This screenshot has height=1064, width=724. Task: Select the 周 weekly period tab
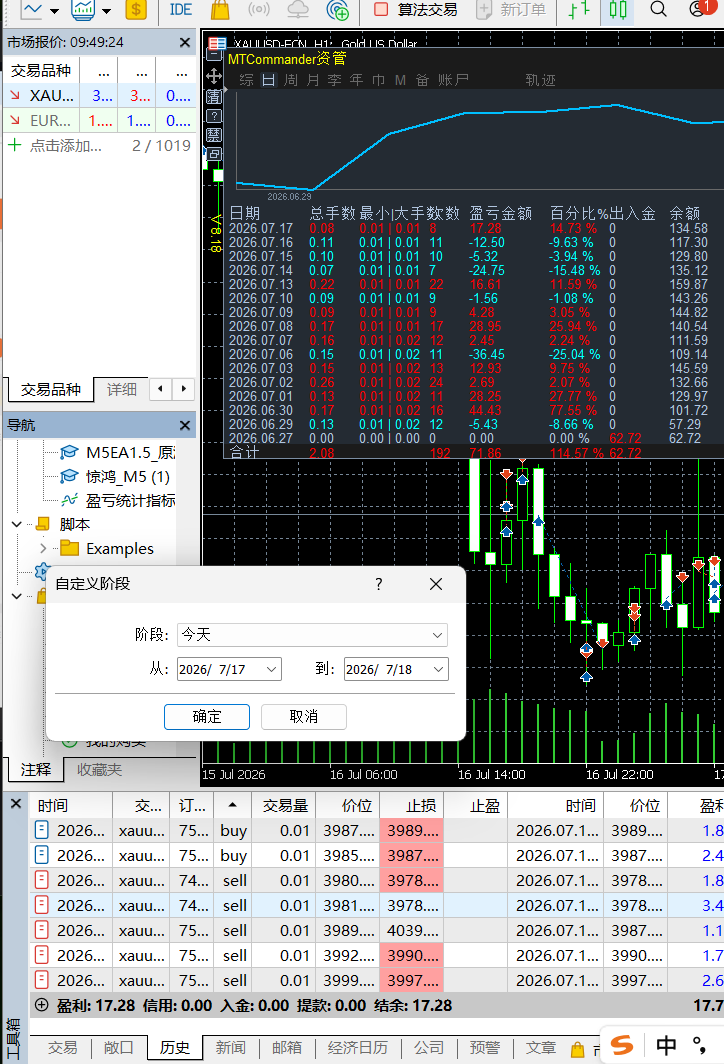(x=290, y=80)
